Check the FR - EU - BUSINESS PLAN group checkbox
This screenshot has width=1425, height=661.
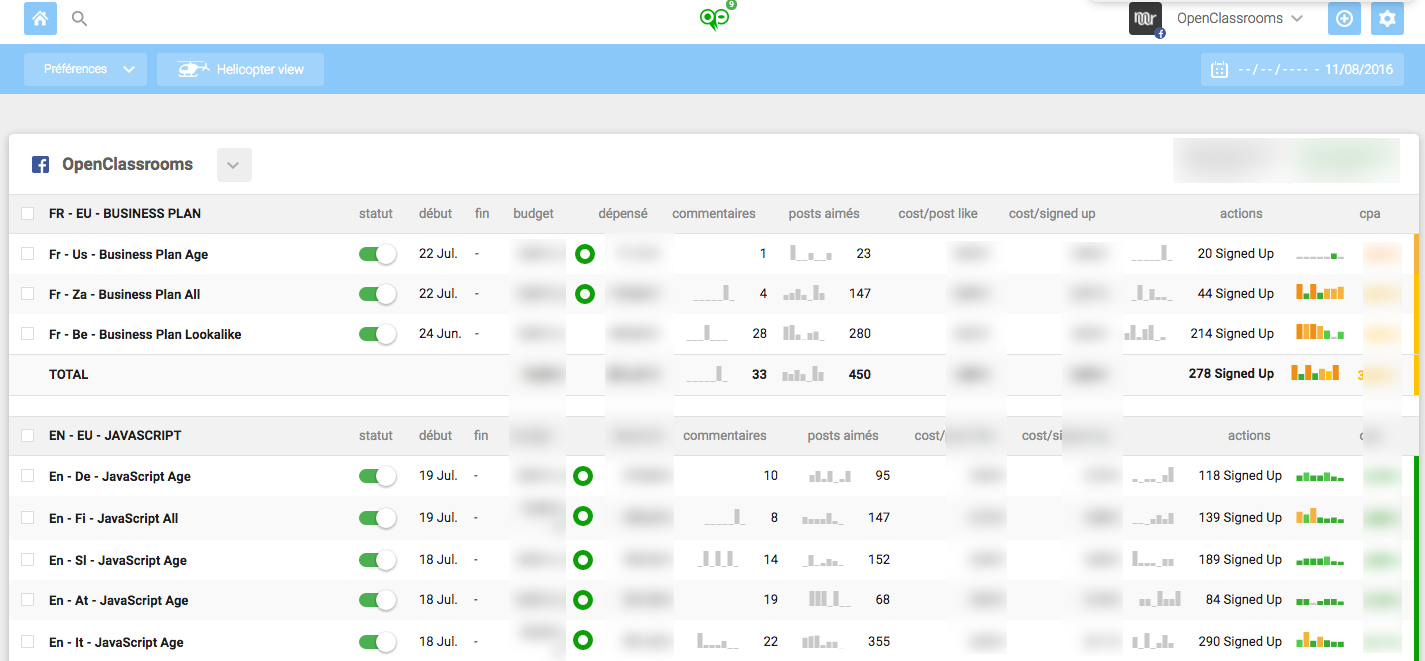coord(28,213)
